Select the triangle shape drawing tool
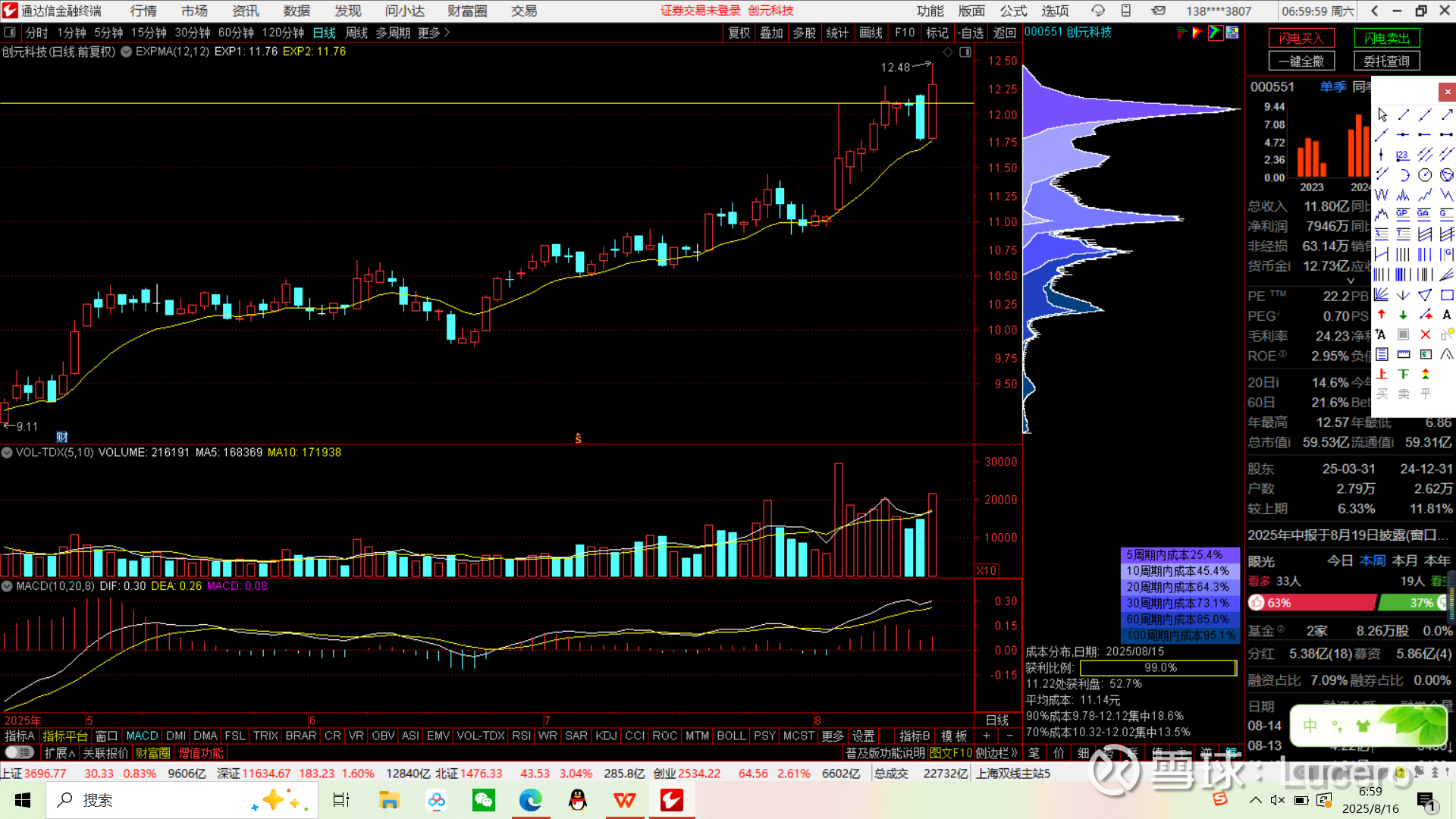 (x=1425, y=295)
